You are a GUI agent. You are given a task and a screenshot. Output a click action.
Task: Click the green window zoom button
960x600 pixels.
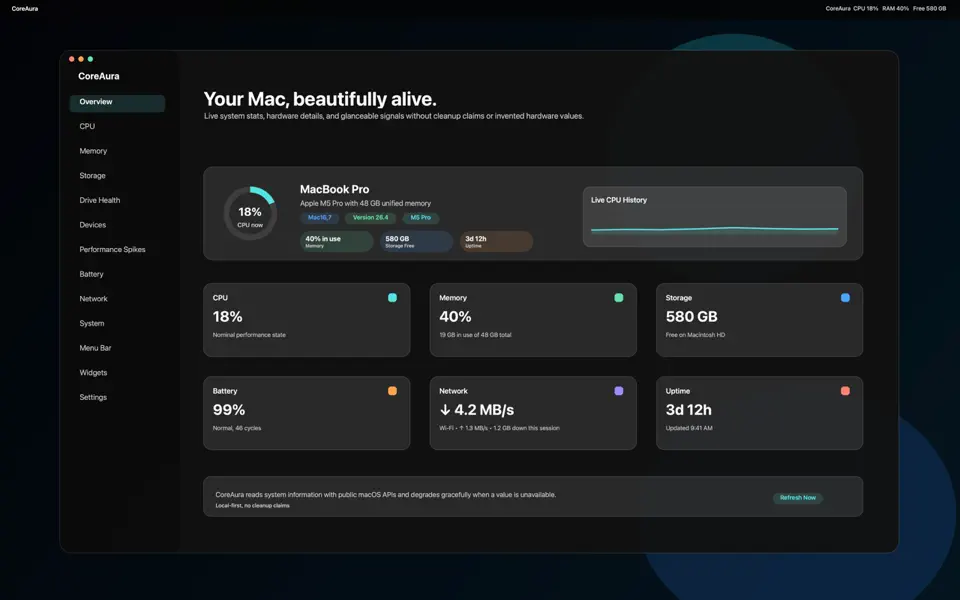[x=91, y=59]
